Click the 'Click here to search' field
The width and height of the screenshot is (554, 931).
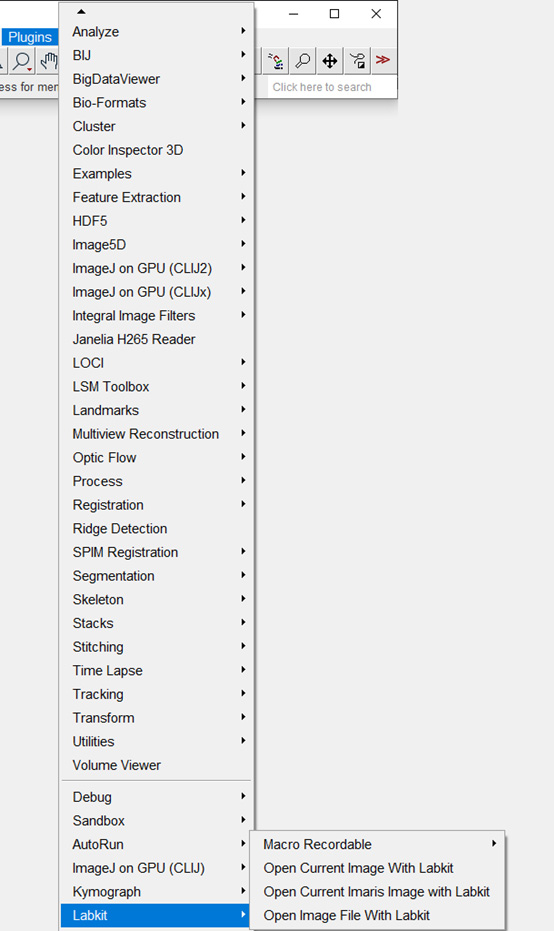[330, 87]
